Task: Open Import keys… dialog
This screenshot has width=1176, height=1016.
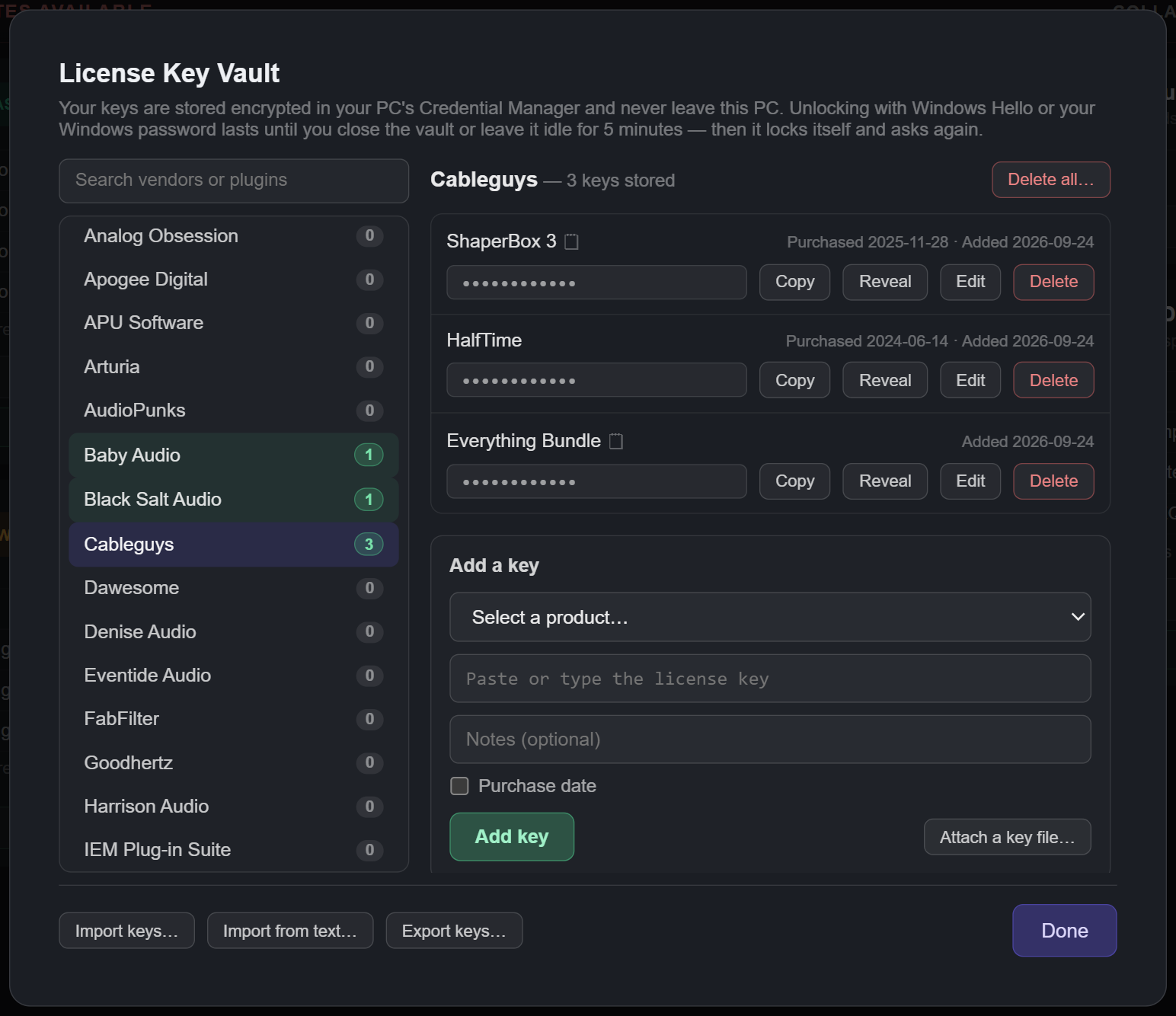Action: pyautogui.click(x=126, y=931)
